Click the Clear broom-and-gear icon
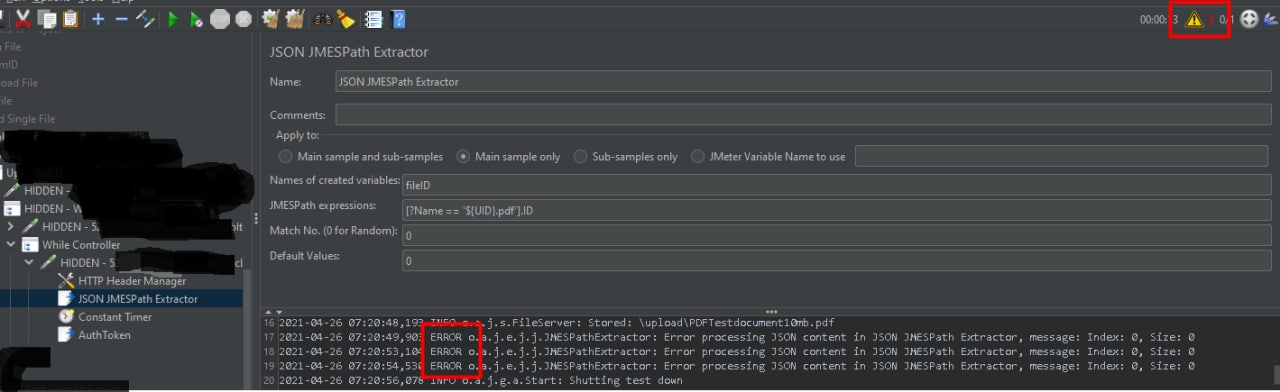The width and height of the screenshot is (1280, 392). click(x=270, y=19)
